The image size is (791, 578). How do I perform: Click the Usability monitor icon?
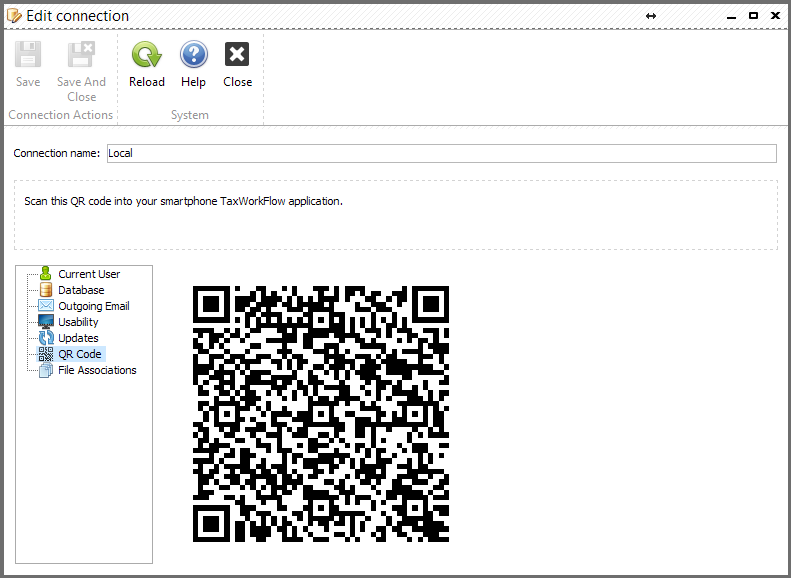pyautogui.click(x=46, y=322)
